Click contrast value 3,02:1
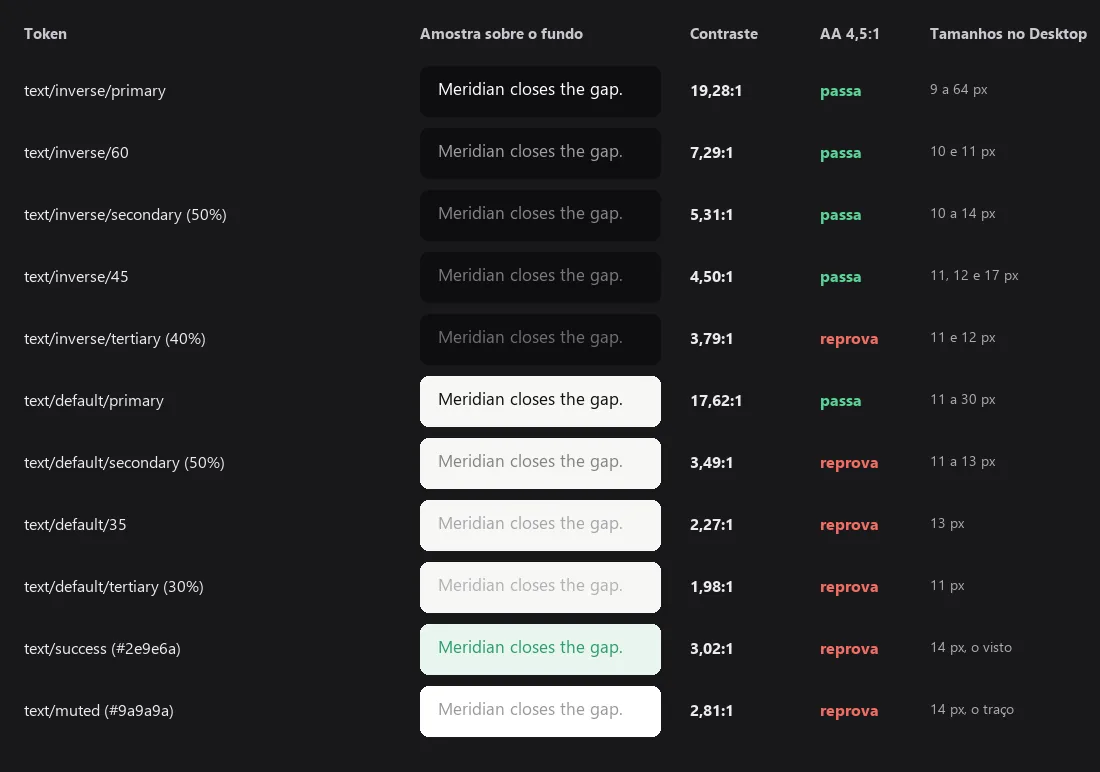 tap(711, 648)
